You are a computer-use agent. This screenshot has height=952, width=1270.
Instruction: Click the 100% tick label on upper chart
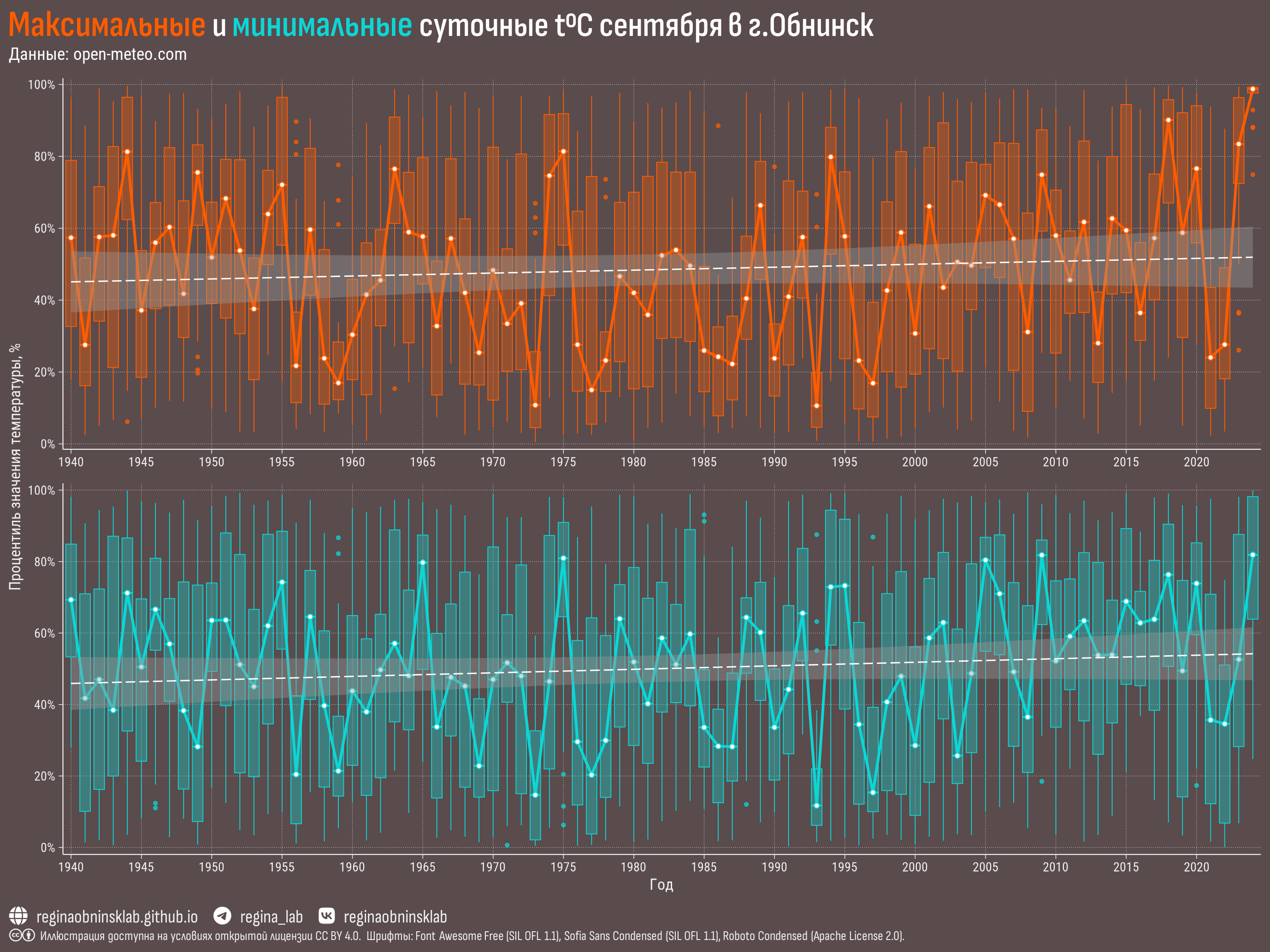[x=41, y=85]
